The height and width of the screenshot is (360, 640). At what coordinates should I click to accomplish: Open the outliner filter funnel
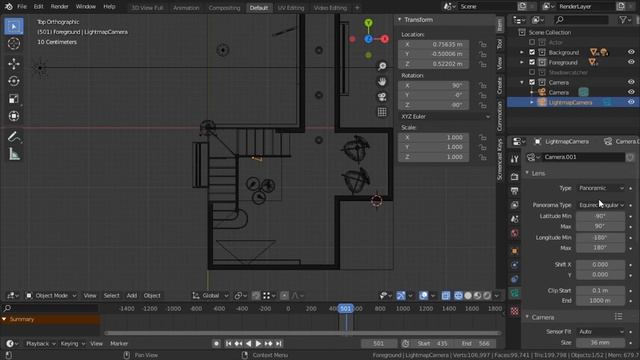[623, 20]
